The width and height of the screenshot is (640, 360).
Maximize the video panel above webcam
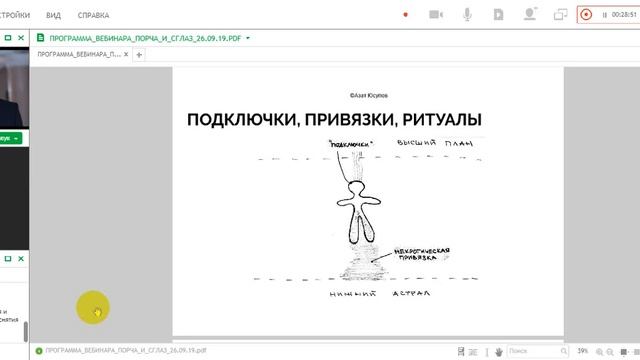point(8,38)
